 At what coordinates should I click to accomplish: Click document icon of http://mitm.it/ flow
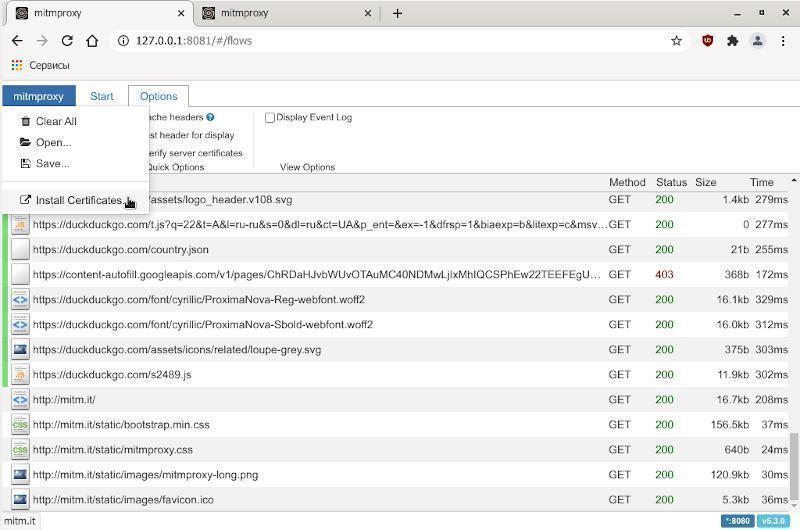pos(20,399)
